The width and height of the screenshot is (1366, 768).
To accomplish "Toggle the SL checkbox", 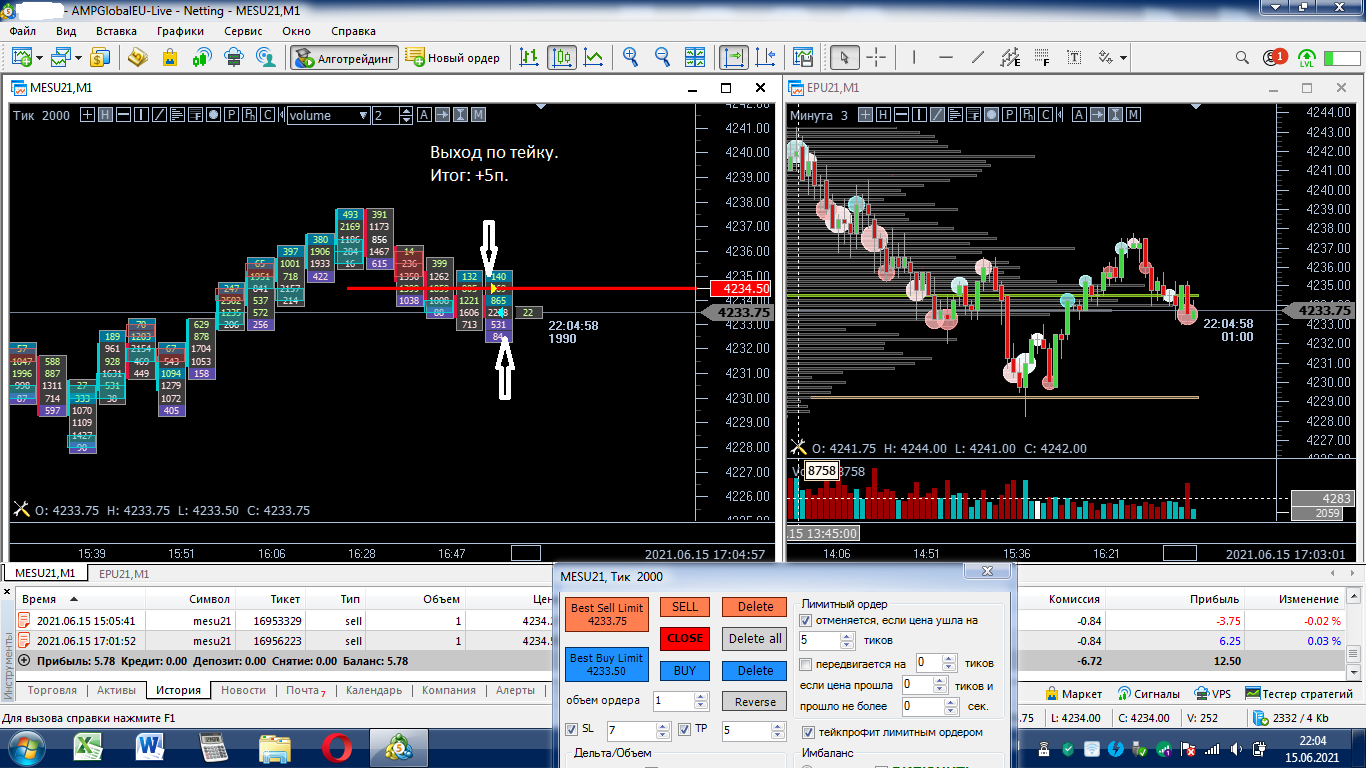I will tap(571, 729).
